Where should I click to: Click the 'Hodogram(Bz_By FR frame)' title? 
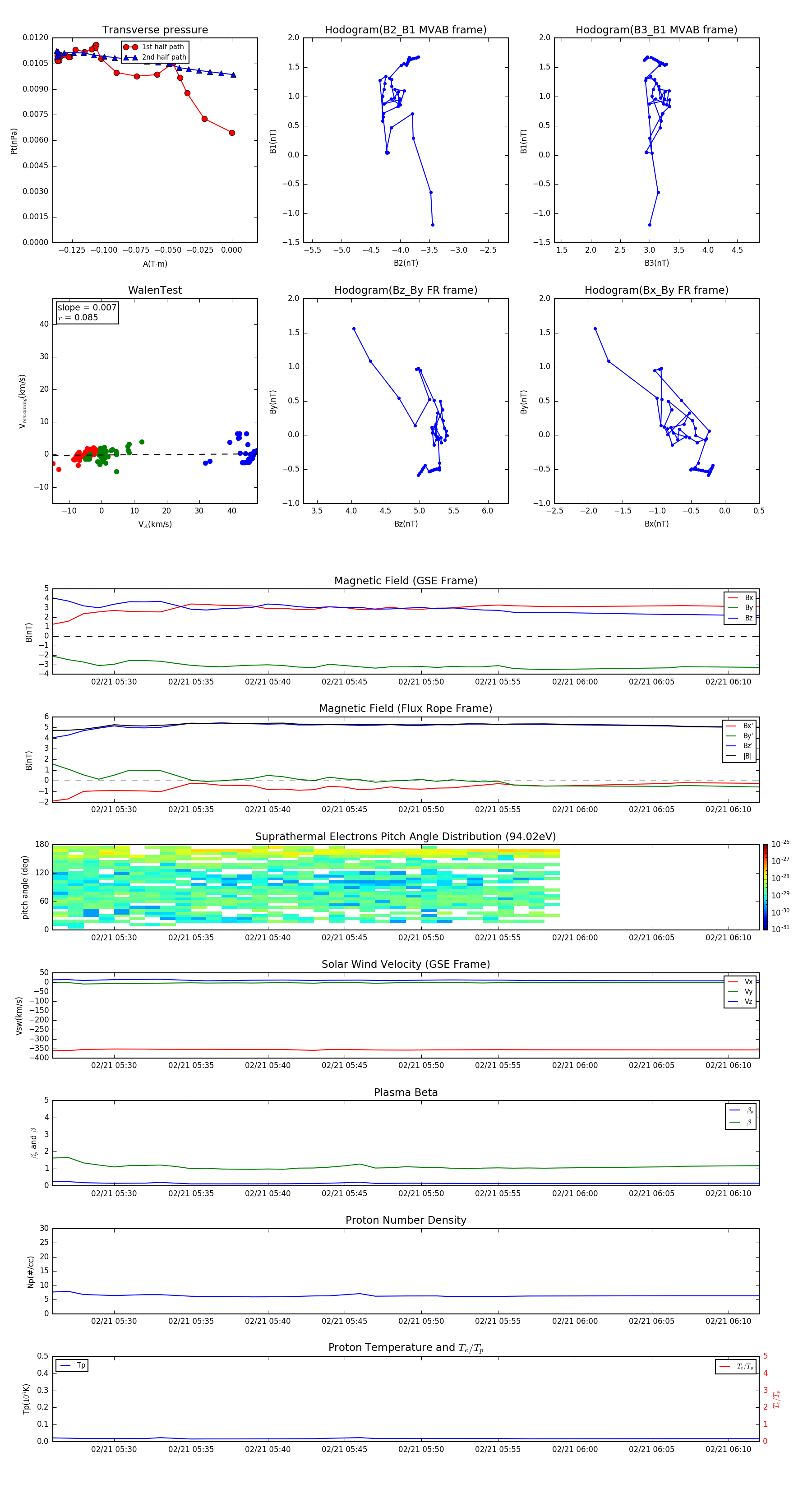point(406,290)
